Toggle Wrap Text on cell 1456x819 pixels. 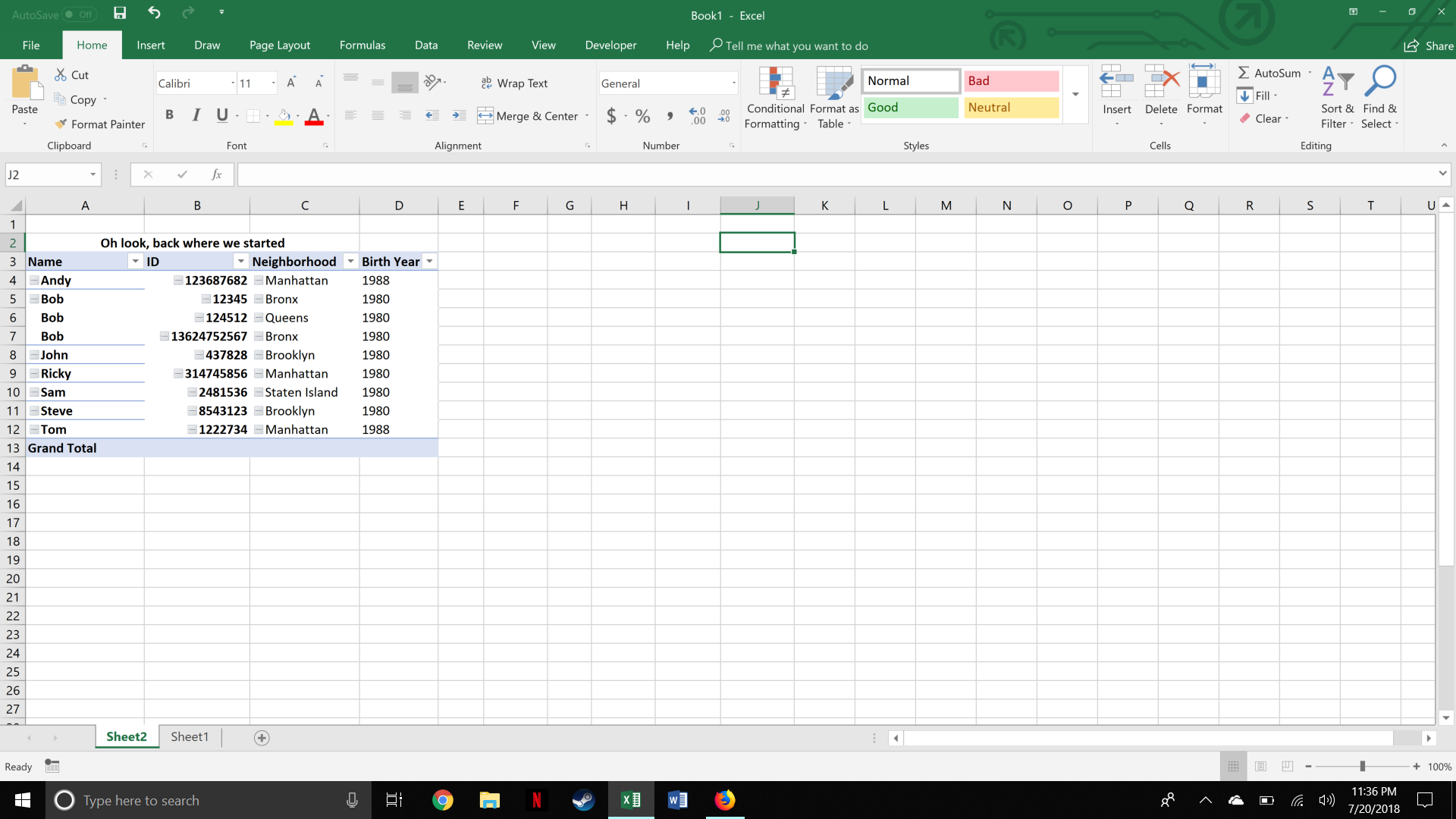click(x=515, y=82)
